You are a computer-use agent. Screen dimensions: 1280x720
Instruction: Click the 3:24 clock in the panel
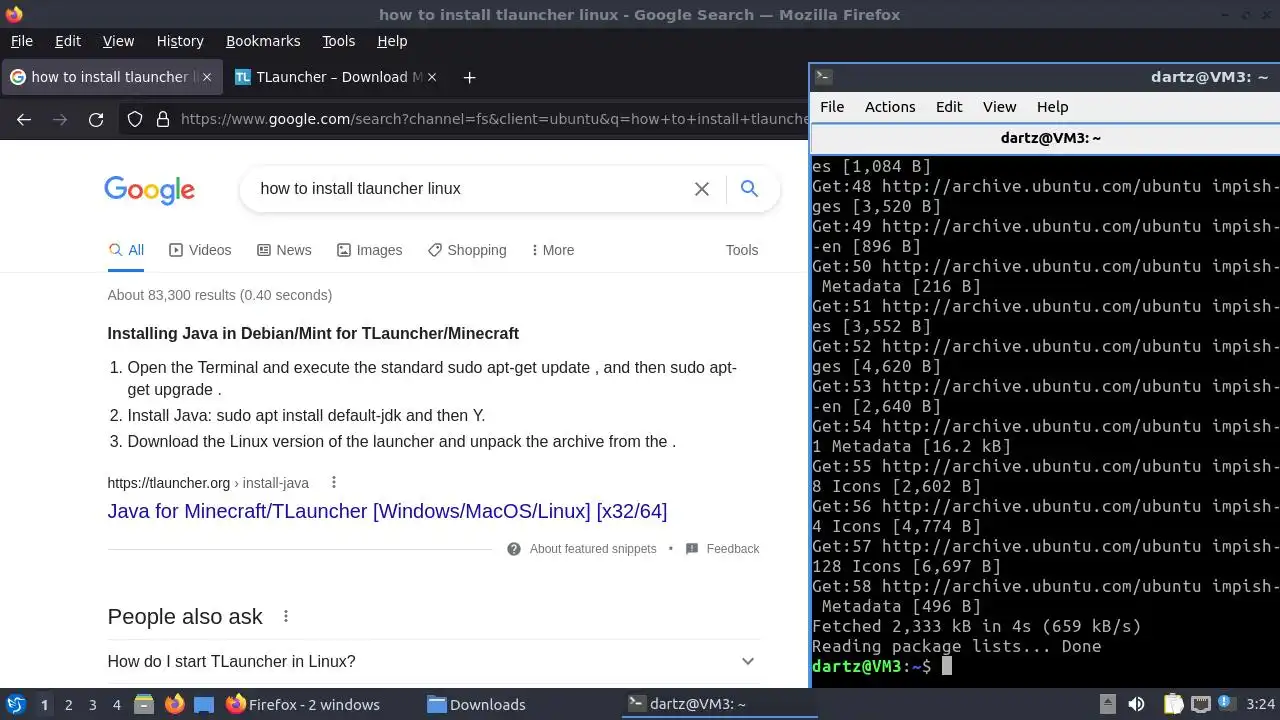pyautogui.click(x=1261, y=705)
